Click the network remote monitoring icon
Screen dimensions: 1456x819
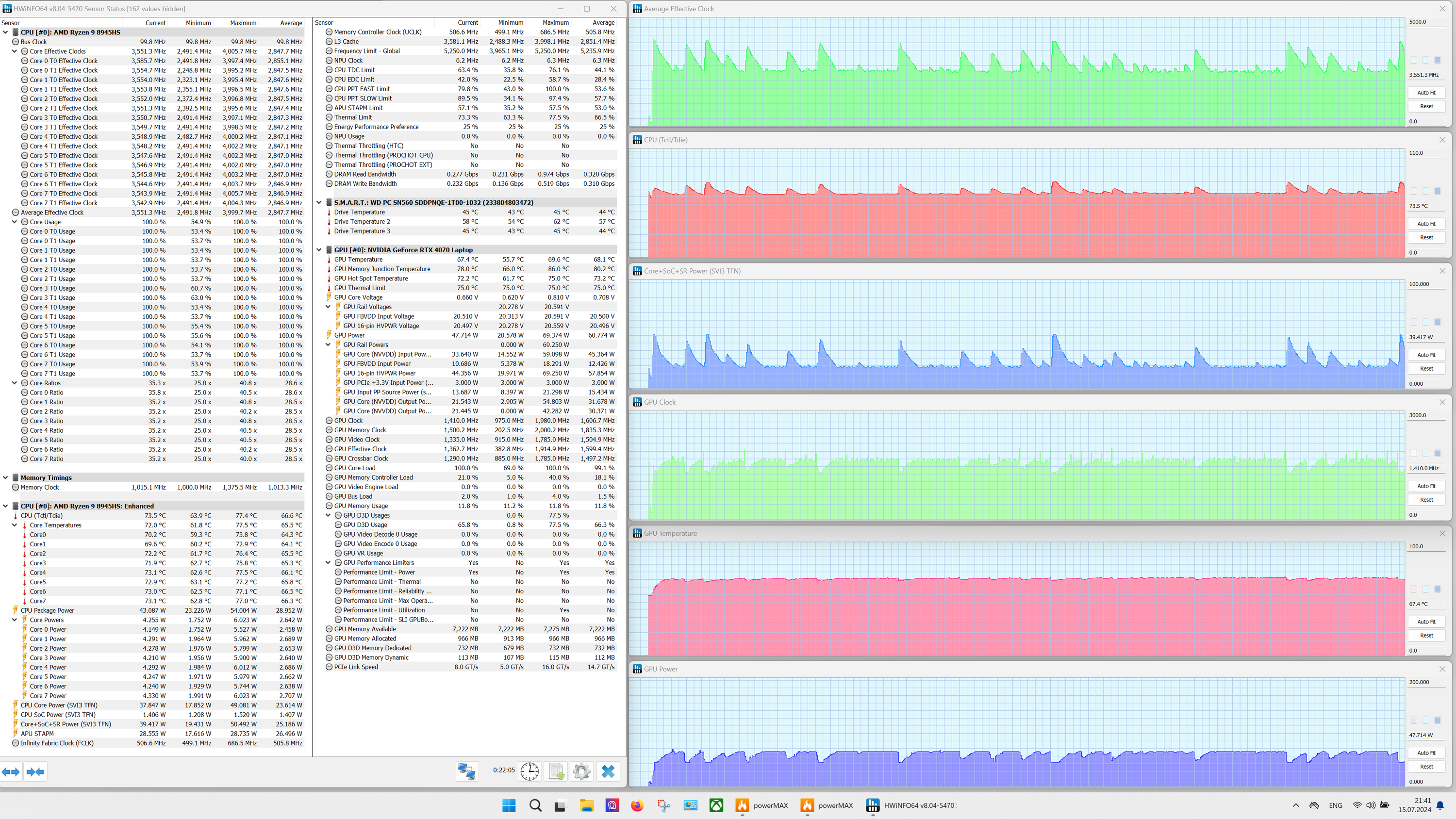(467, 771)
